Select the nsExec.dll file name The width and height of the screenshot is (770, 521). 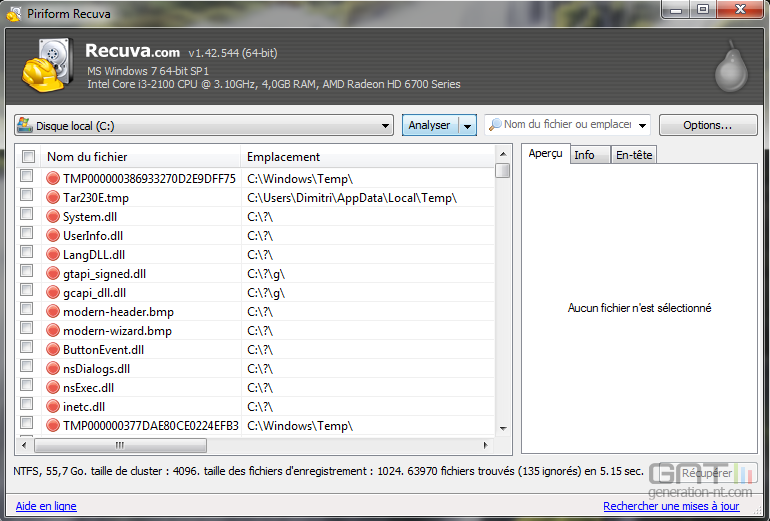coord(88,388)
